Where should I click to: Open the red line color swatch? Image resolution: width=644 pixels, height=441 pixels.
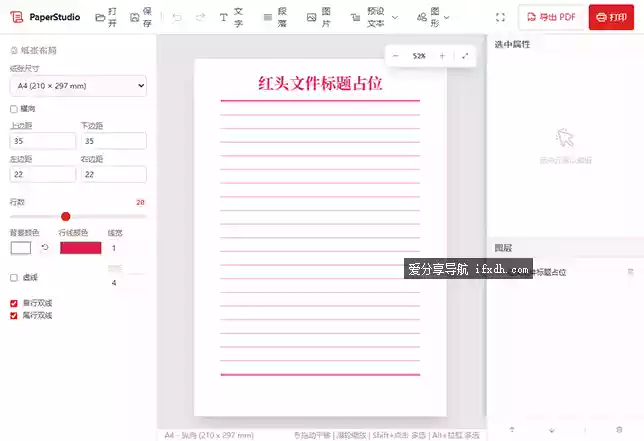tap(80, 248)
